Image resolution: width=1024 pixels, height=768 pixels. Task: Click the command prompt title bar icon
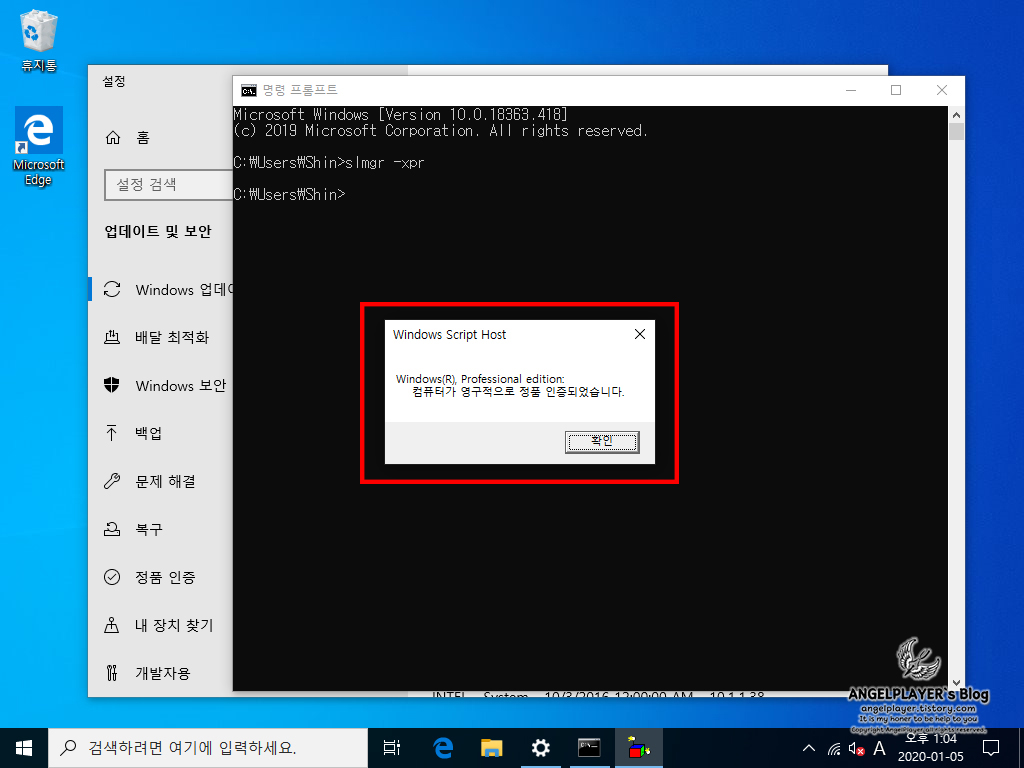249,90
